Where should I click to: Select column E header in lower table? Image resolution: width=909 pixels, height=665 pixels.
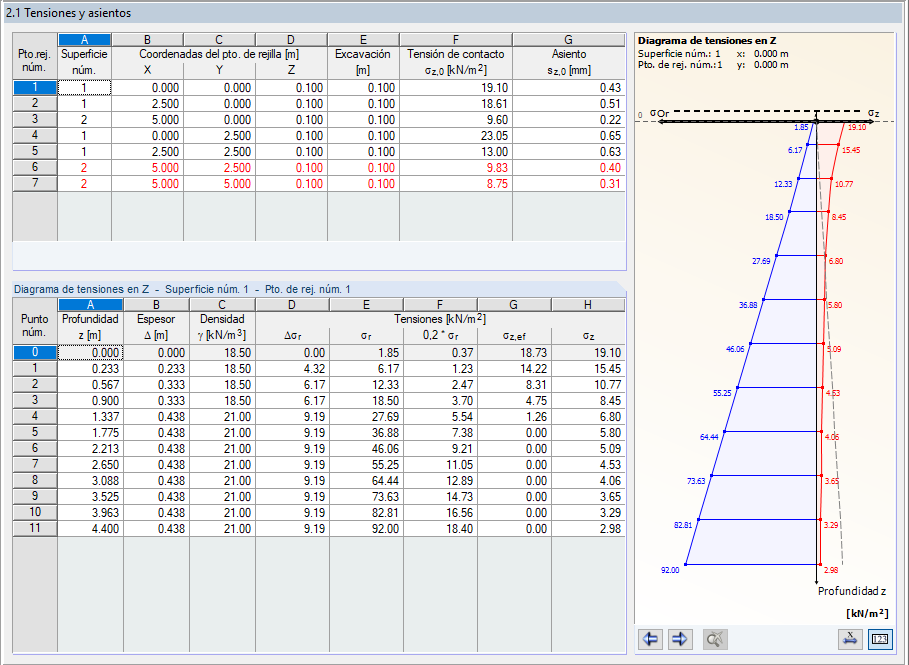(x=366, y=304)
